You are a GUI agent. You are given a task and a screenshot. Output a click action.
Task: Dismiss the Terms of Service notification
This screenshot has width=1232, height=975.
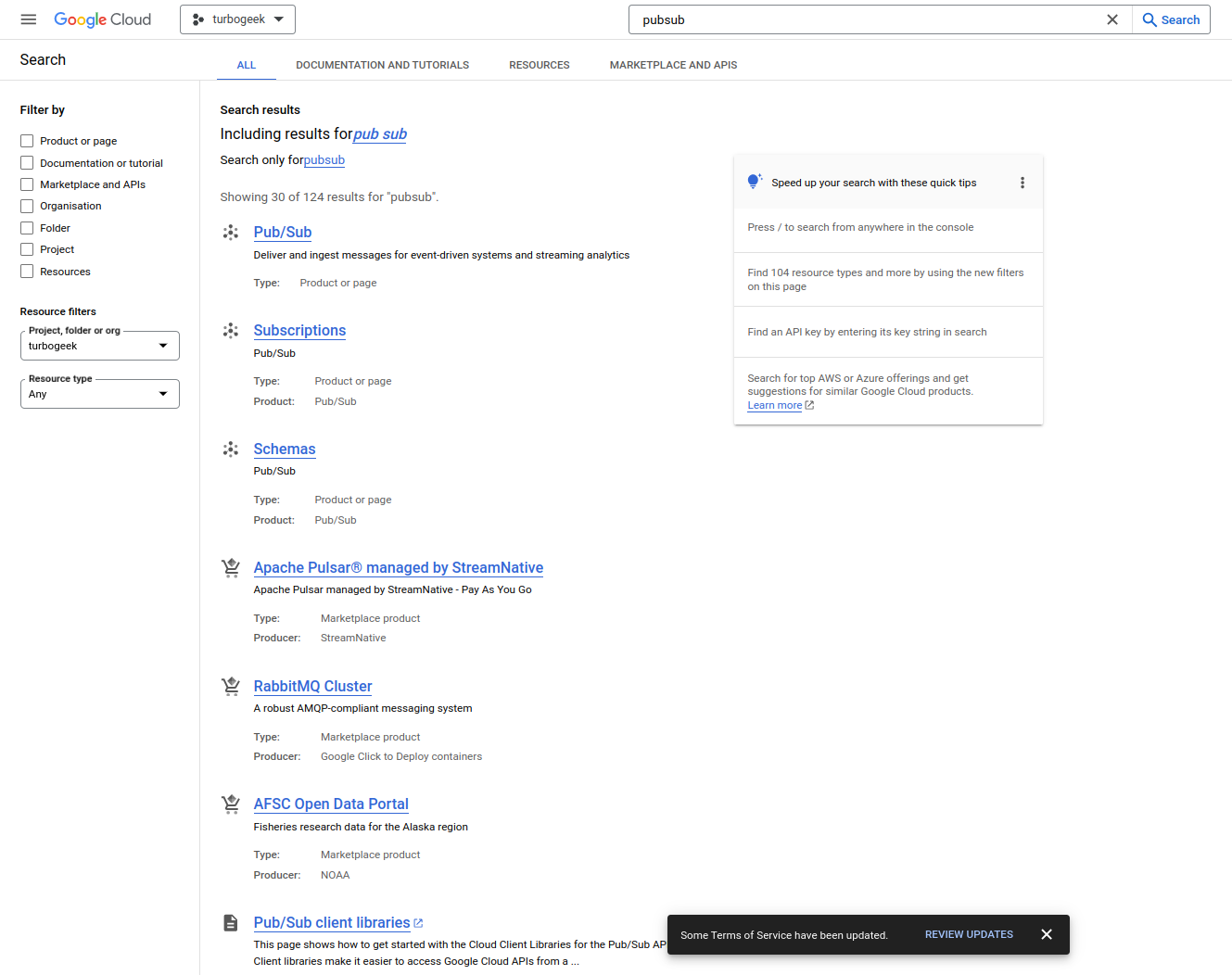tap(1047, 934)
